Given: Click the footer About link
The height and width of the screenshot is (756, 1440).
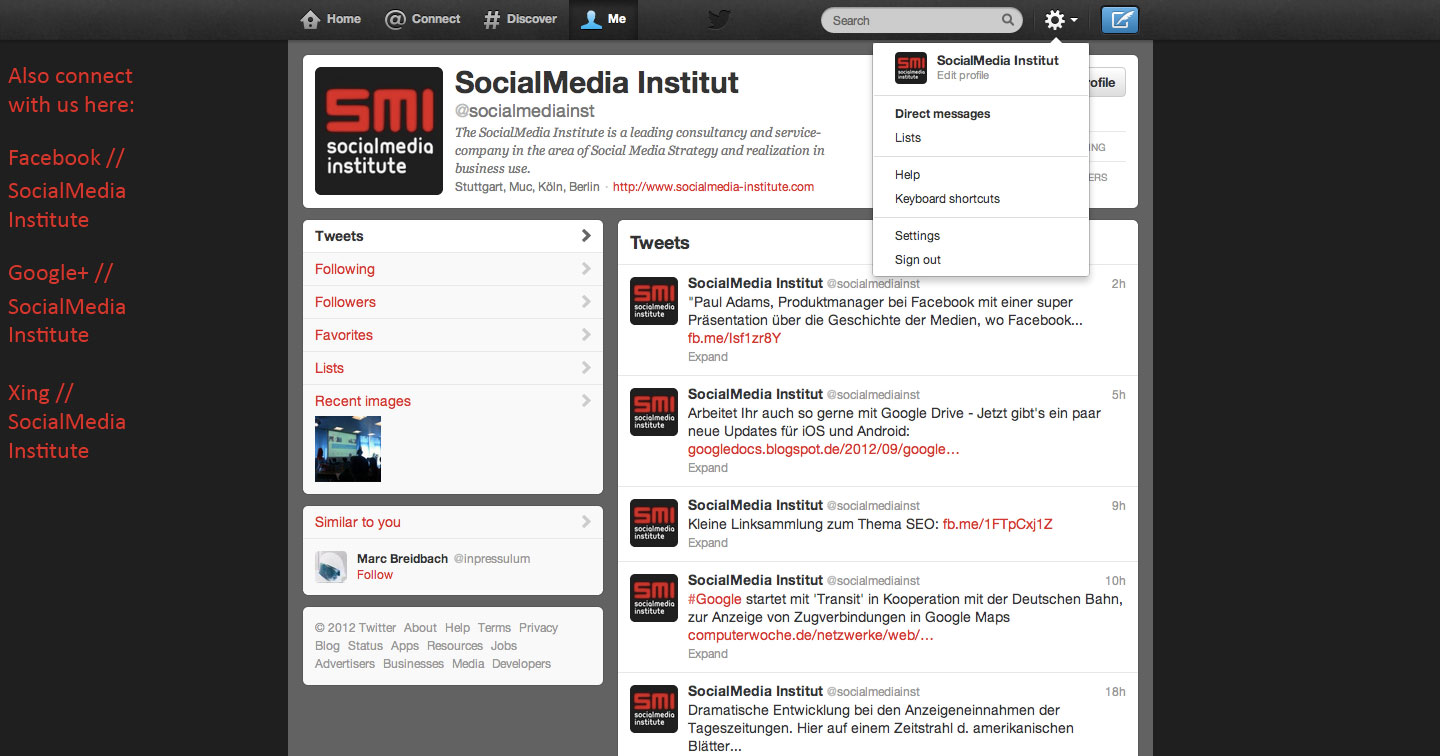Looking at the screenshot, I should pos(420,628).
